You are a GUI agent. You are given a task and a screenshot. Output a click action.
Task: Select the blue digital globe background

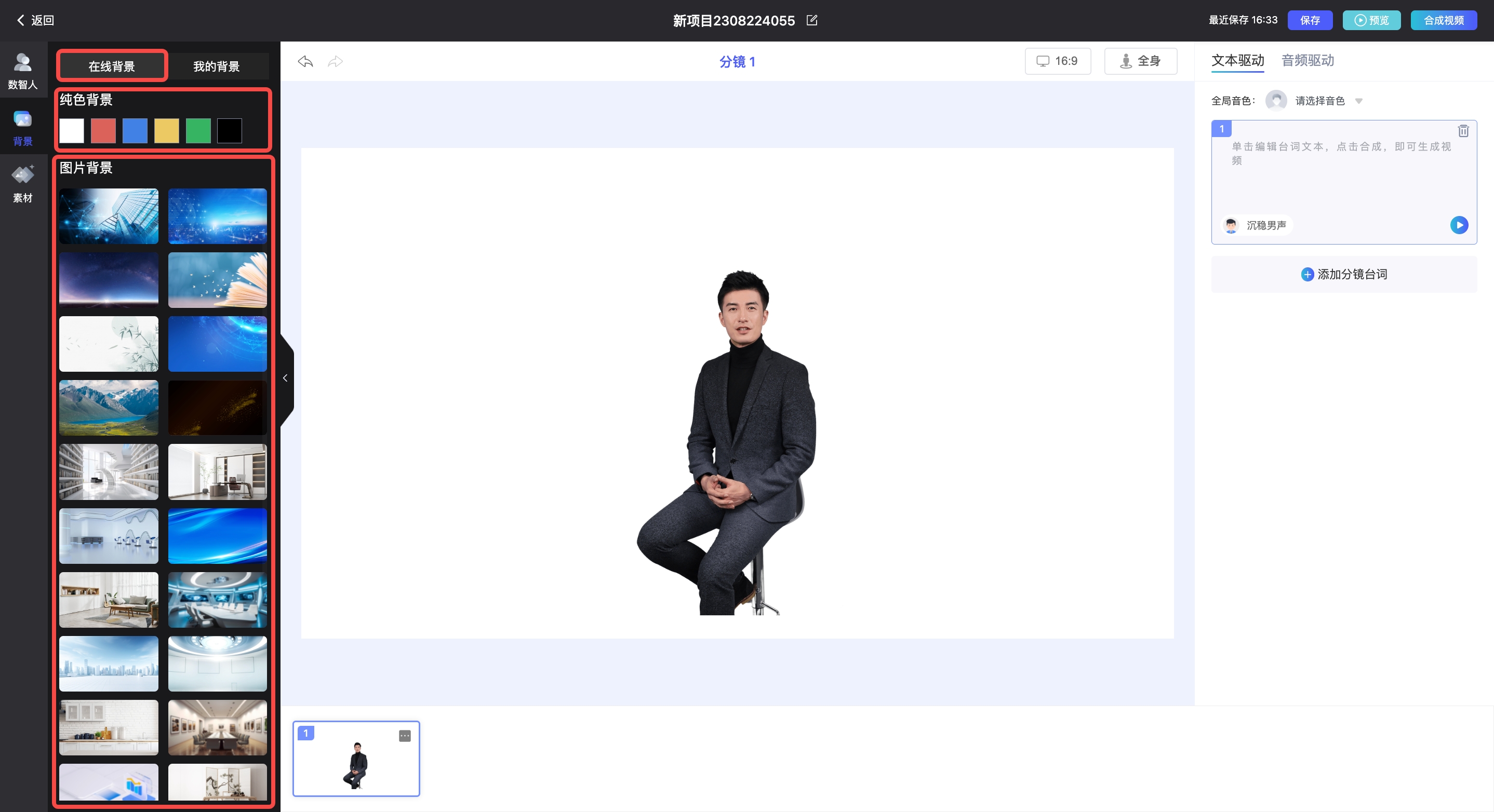[x=218, y=216]
